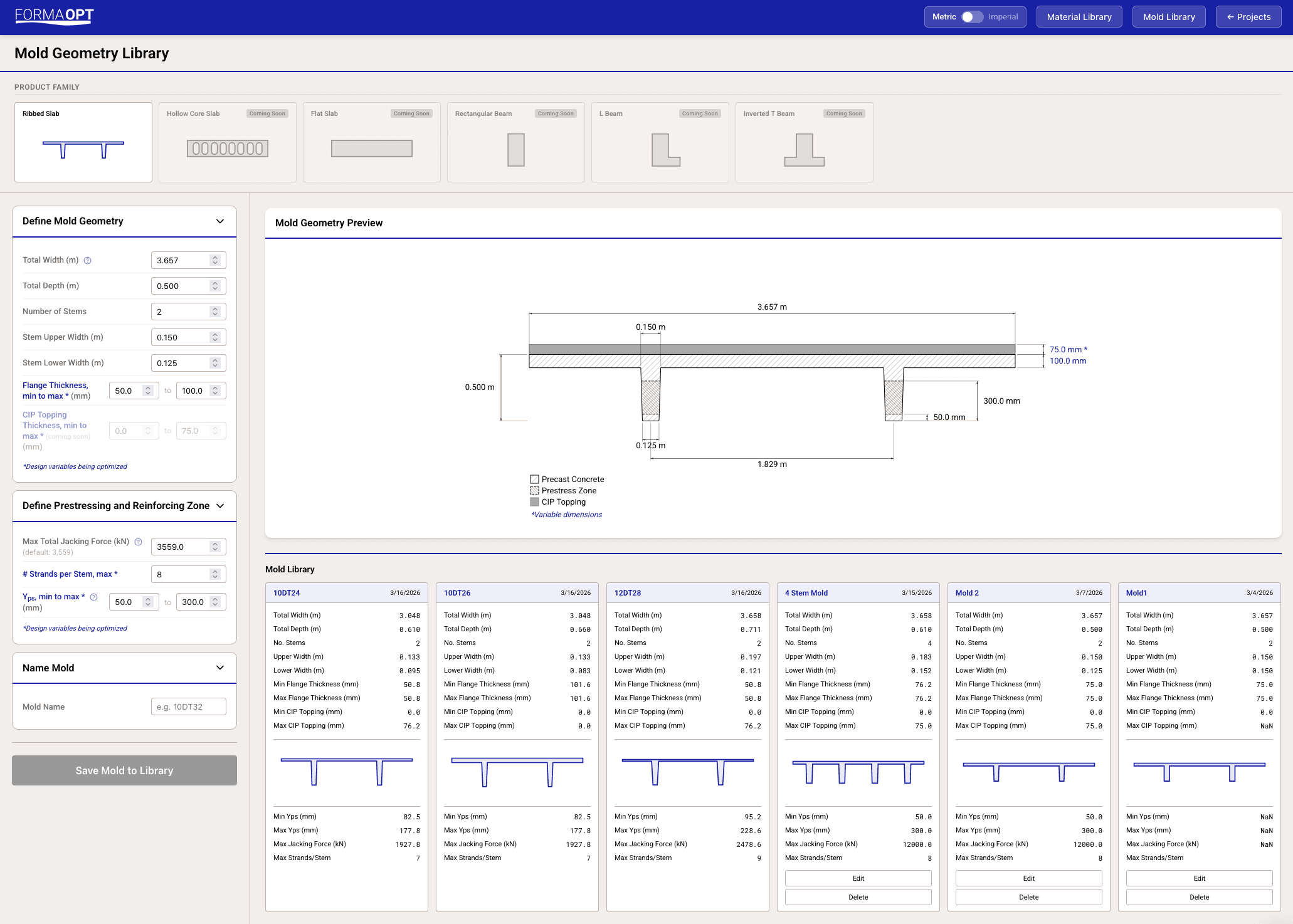
Task: Click the Hollow Core Slab shape icon
Action: pos(228,149)
